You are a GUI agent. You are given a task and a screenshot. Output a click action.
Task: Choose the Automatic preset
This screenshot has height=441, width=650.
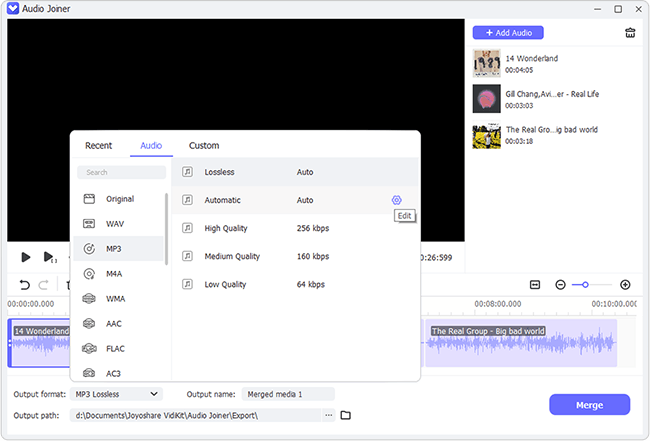coord(296,200)
